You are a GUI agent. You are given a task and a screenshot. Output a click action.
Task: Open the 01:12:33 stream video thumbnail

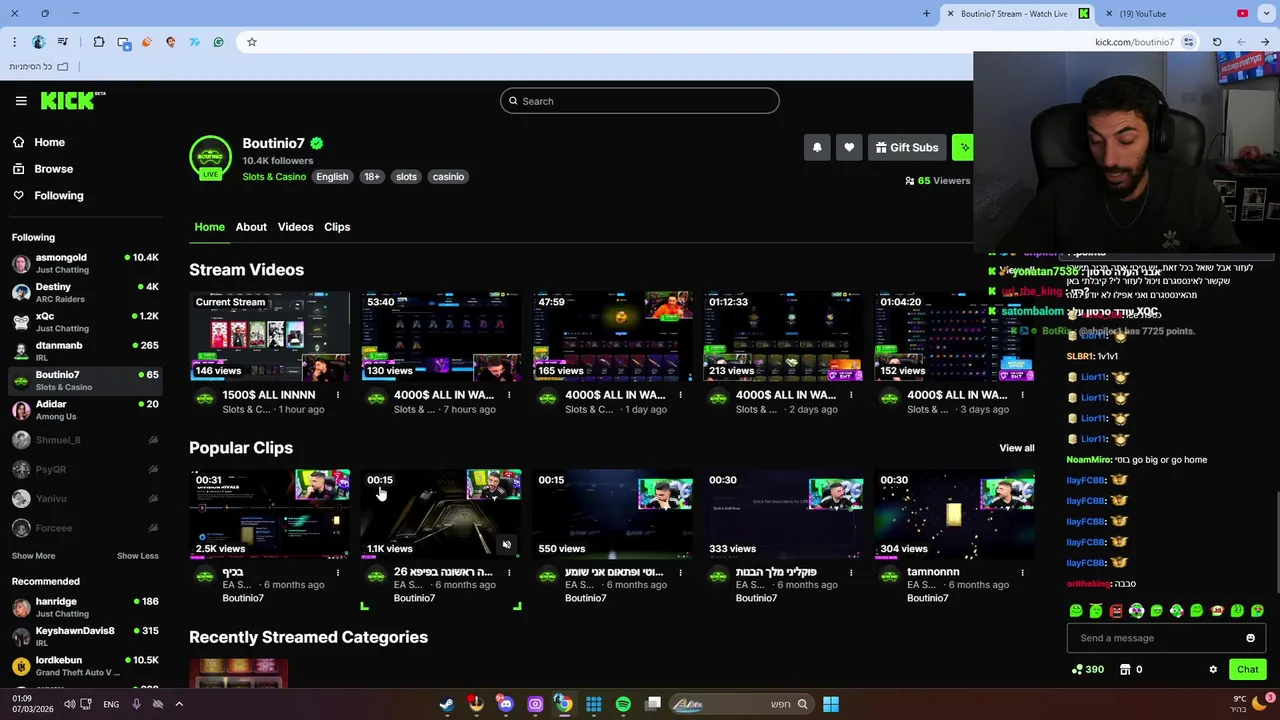pos(783,336)
